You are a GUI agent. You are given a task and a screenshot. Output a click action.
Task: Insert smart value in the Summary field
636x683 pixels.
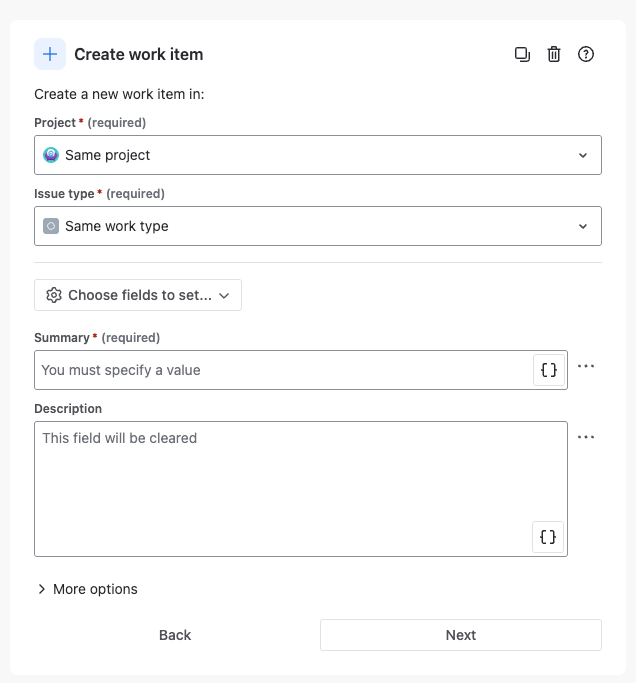(x=549, y=370)
